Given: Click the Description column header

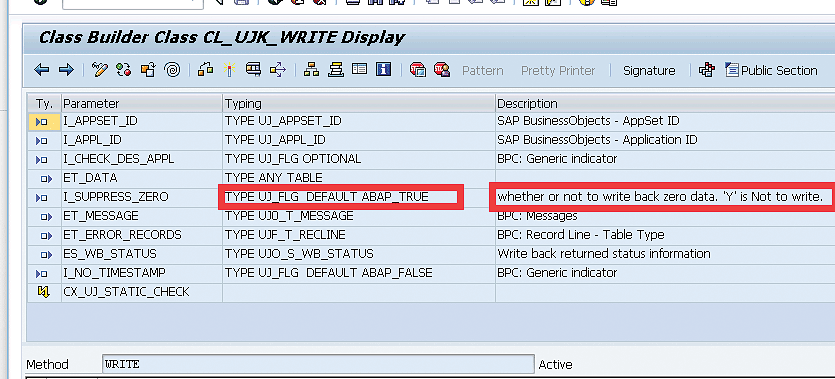Looking at the screenshot, I should [x=665, y=103].
